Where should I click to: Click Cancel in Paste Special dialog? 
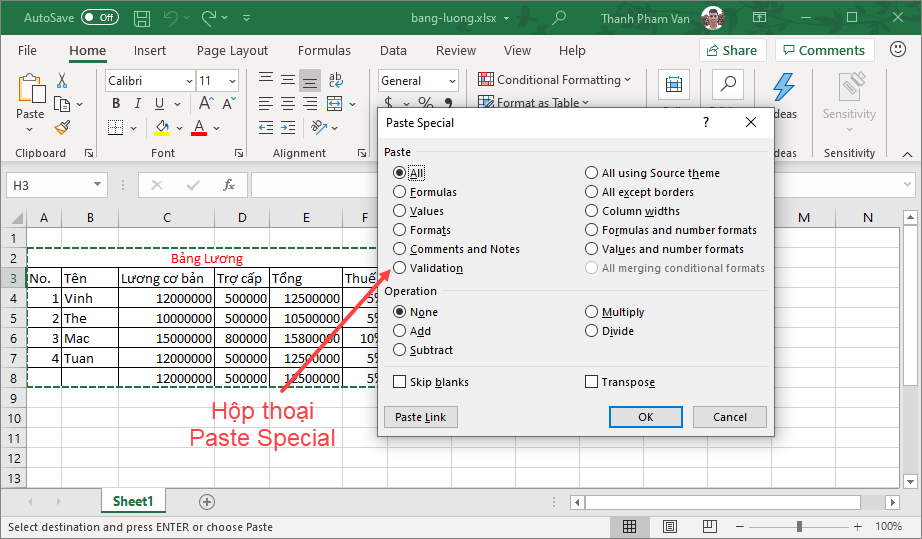[730, 417]
